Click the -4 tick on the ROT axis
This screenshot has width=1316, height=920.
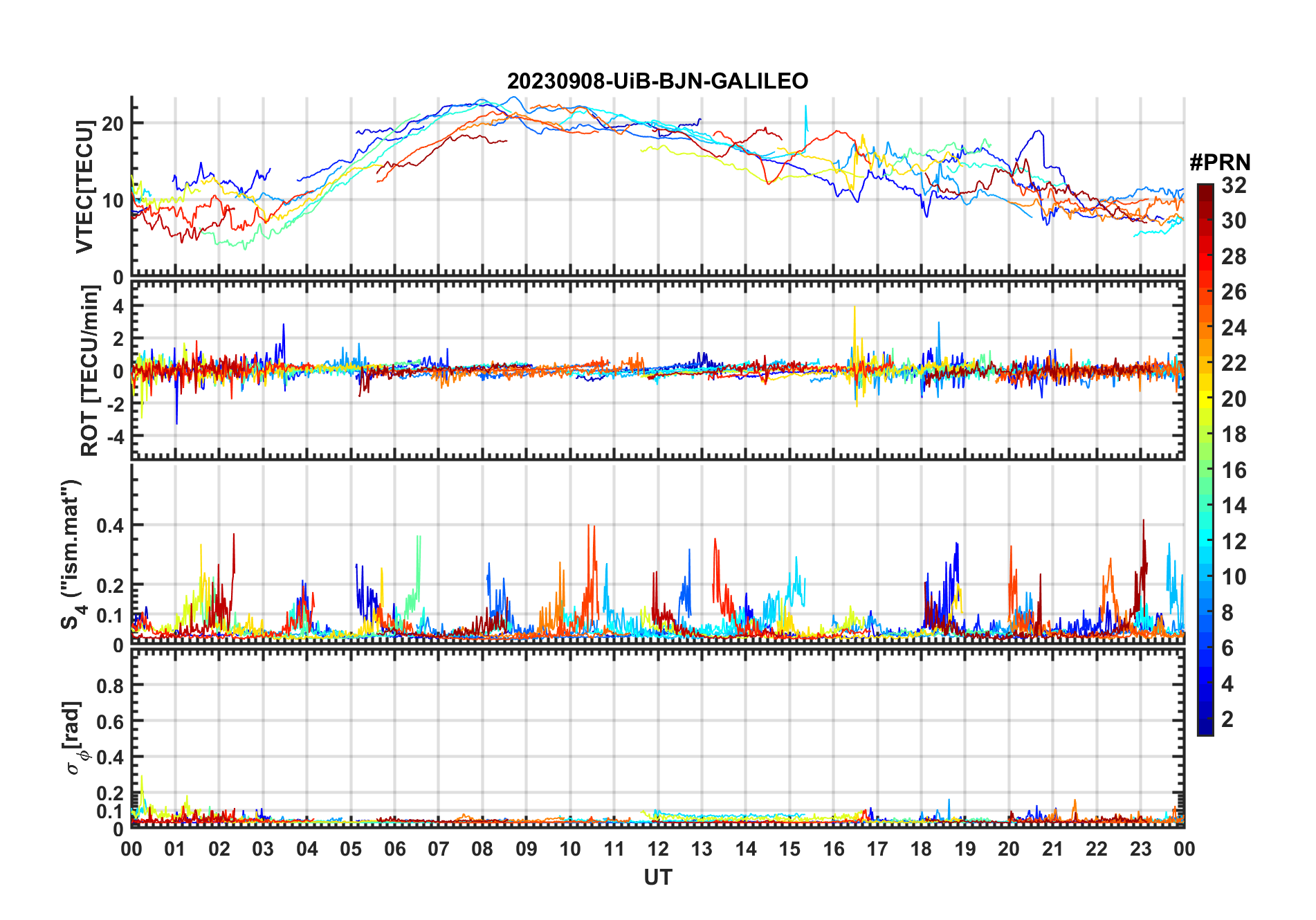coord(114,437)
